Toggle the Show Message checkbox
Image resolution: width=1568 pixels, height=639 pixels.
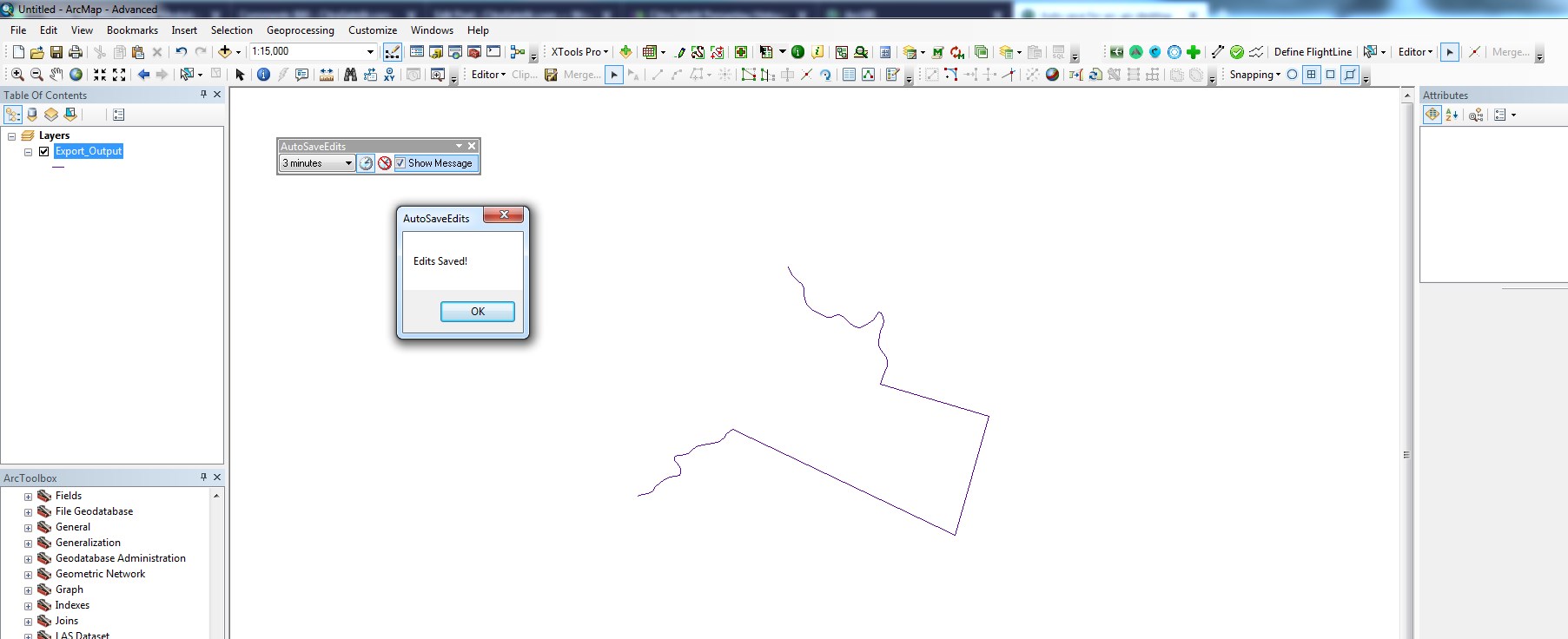pyautogui.click(x=400, y=163)
